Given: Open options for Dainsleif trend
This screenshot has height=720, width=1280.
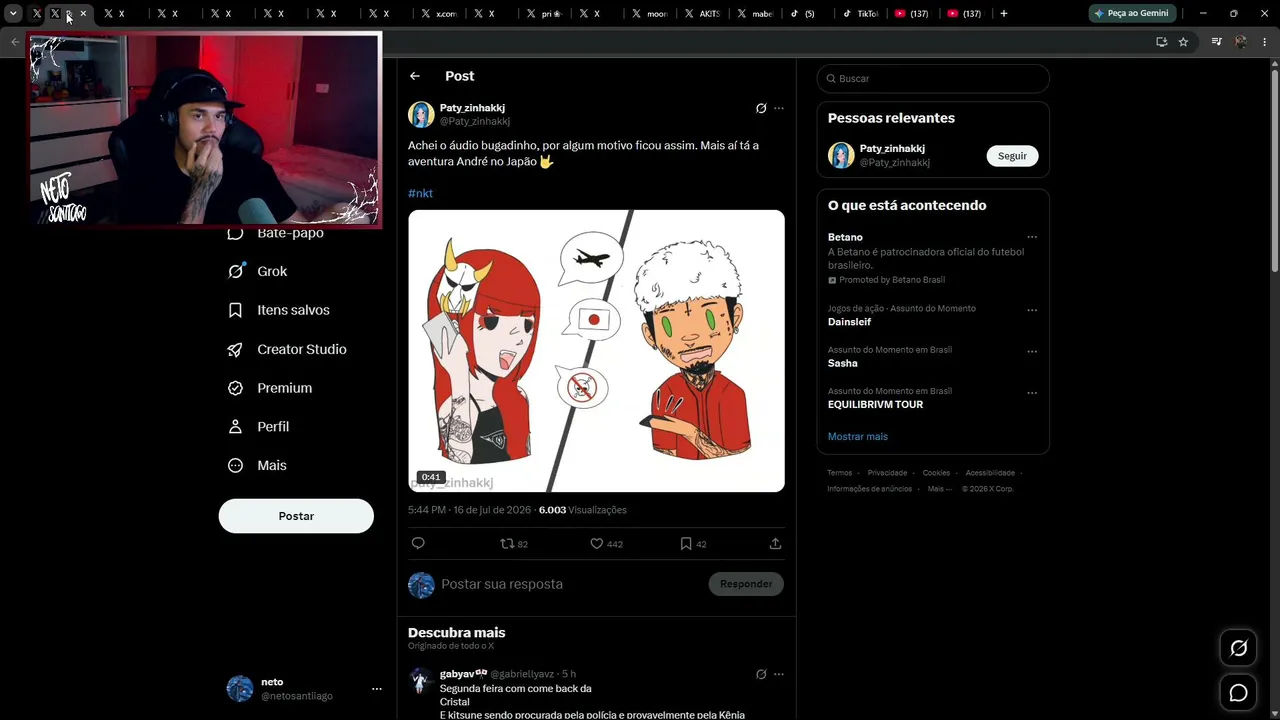Looking at the screenshot, I should click(1032, 310).
